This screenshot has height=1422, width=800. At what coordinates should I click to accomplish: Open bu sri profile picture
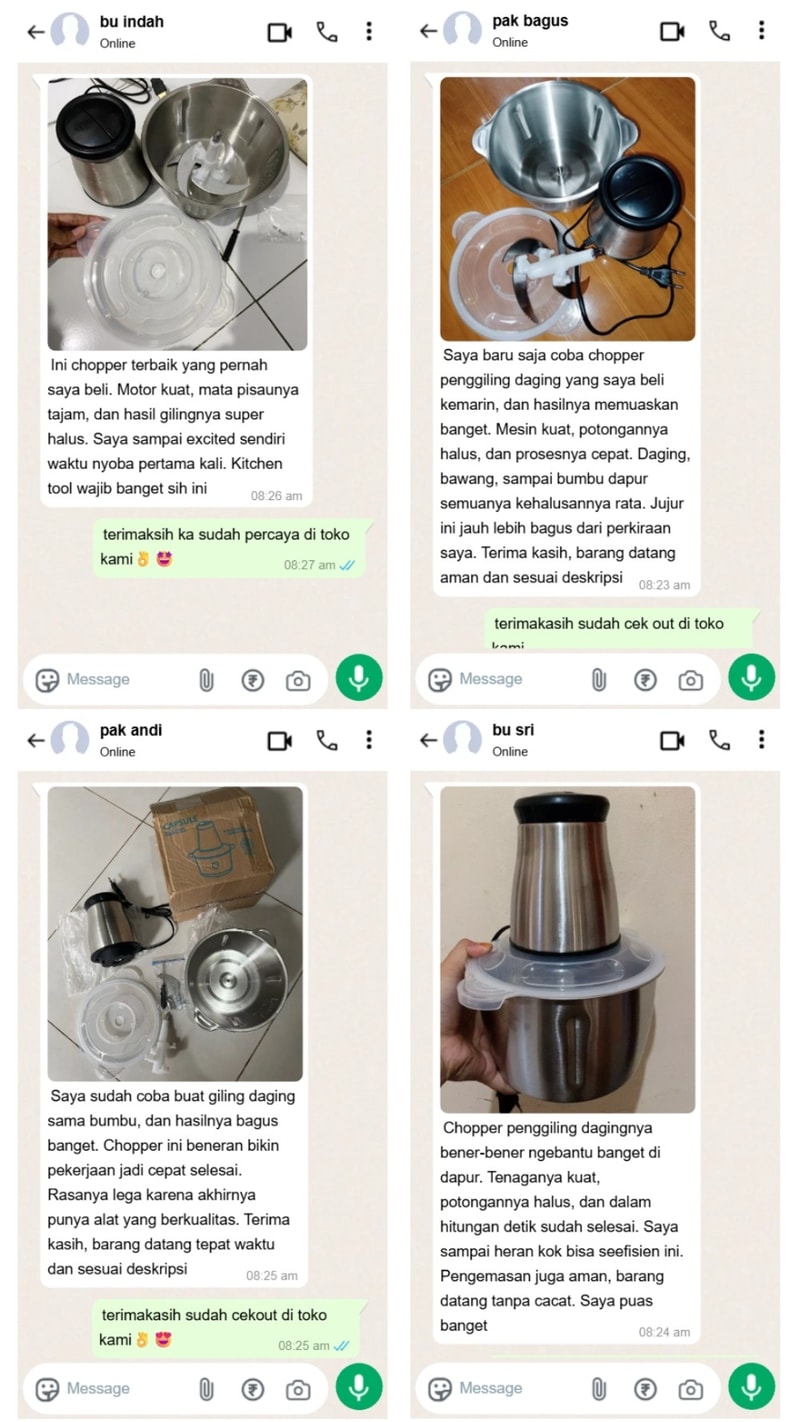(462, 740)
